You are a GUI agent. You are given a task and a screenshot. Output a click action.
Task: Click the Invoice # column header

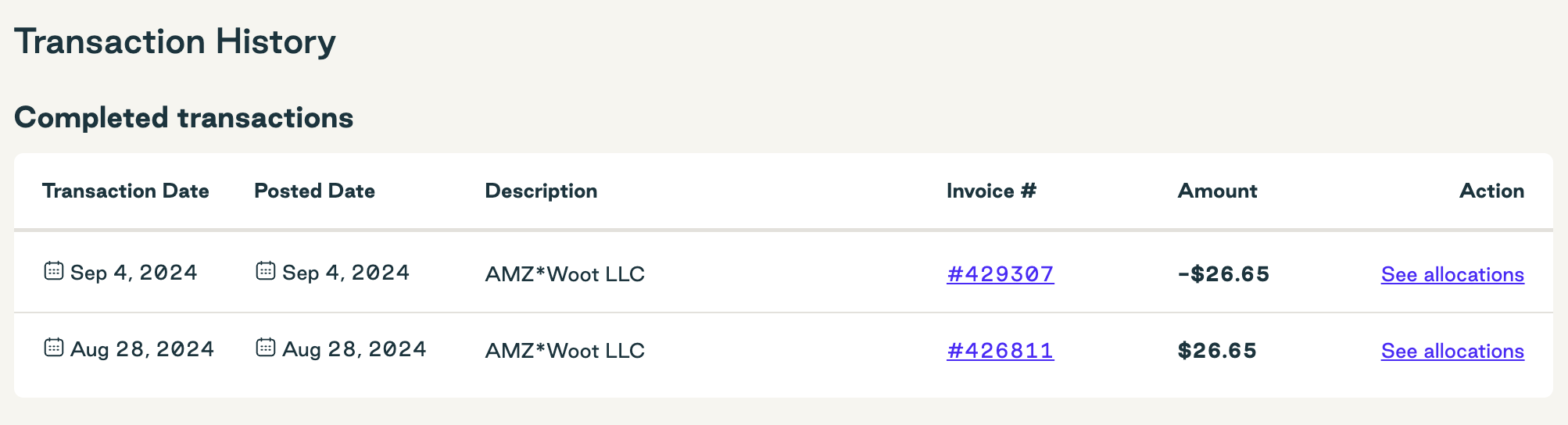click(991, 191)
